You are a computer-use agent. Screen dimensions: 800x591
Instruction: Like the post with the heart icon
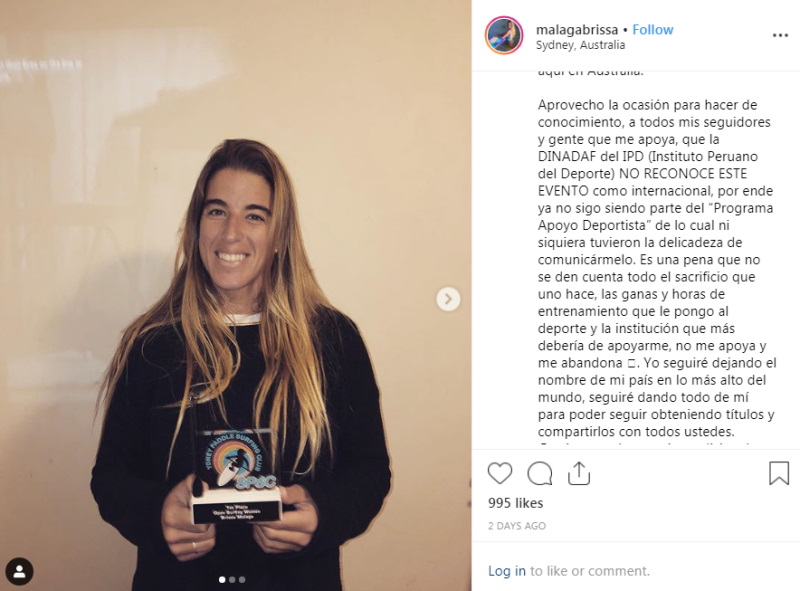[499, 473]
